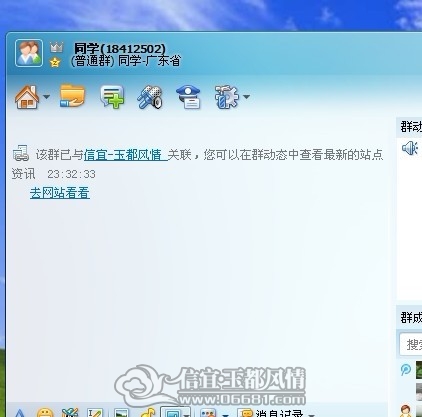Screen dimensions: 422x417
Task: Click the magic emoticon icon
Action: point(70,412)
